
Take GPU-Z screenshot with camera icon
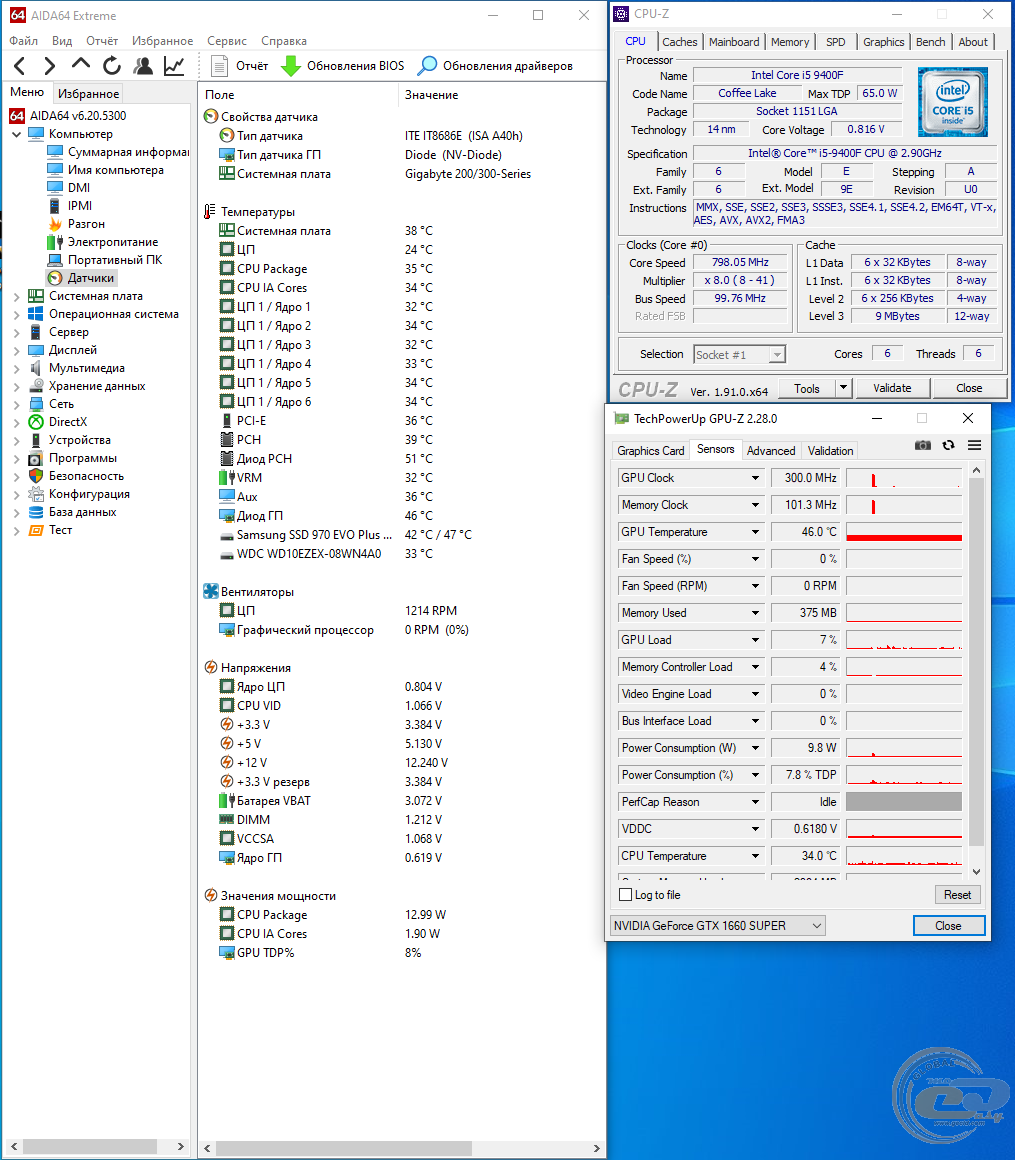tap(923, 445)
